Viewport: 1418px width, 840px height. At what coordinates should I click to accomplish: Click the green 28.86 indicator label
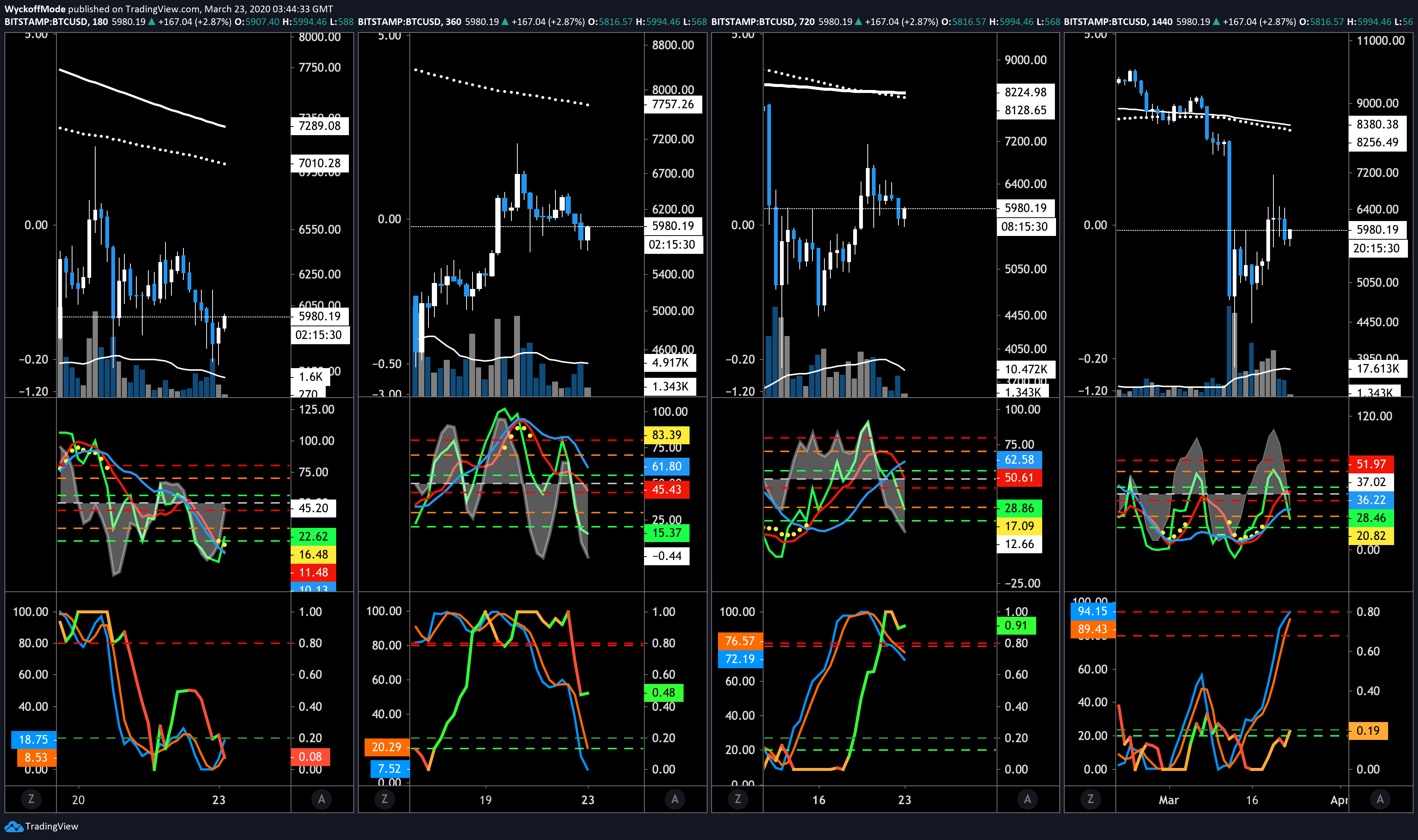[x=1019, y=508]
